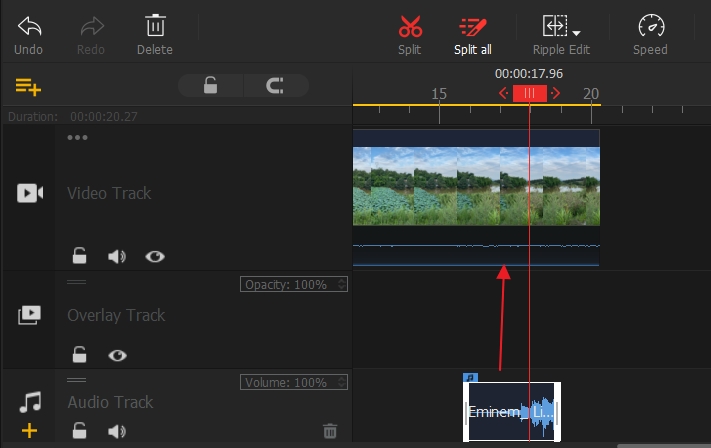Delete the Audio Track with trash icon
The height and width of the screenshot is (448, 711).
[x=329, y=431]
